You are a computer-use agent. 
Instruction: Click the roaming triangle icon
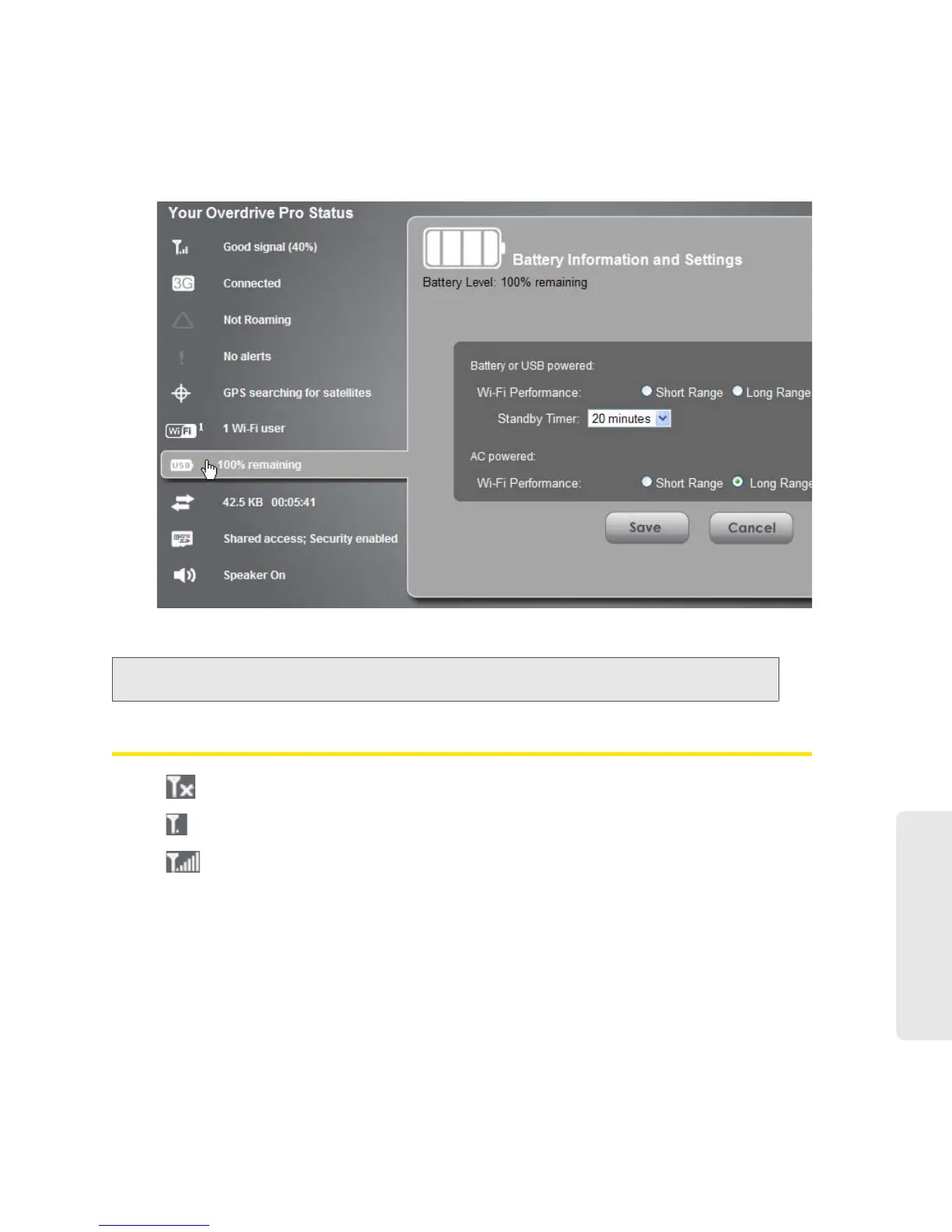(182, 320)
